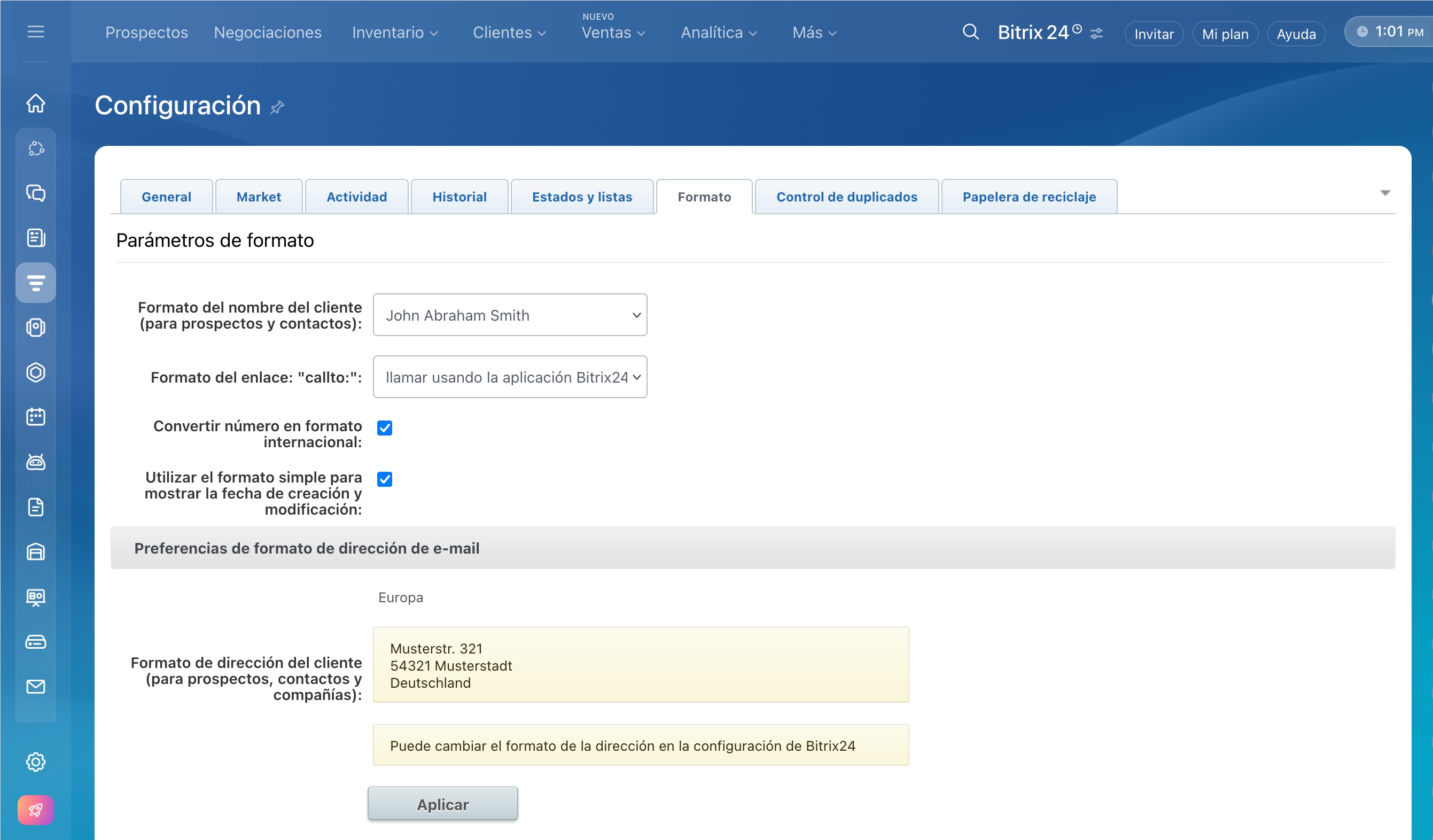Image resolution: width=1433 pixels, height=840 pixels.
Task: Switch to Control de duplicados tab
Action: click(x=846, y=197)
